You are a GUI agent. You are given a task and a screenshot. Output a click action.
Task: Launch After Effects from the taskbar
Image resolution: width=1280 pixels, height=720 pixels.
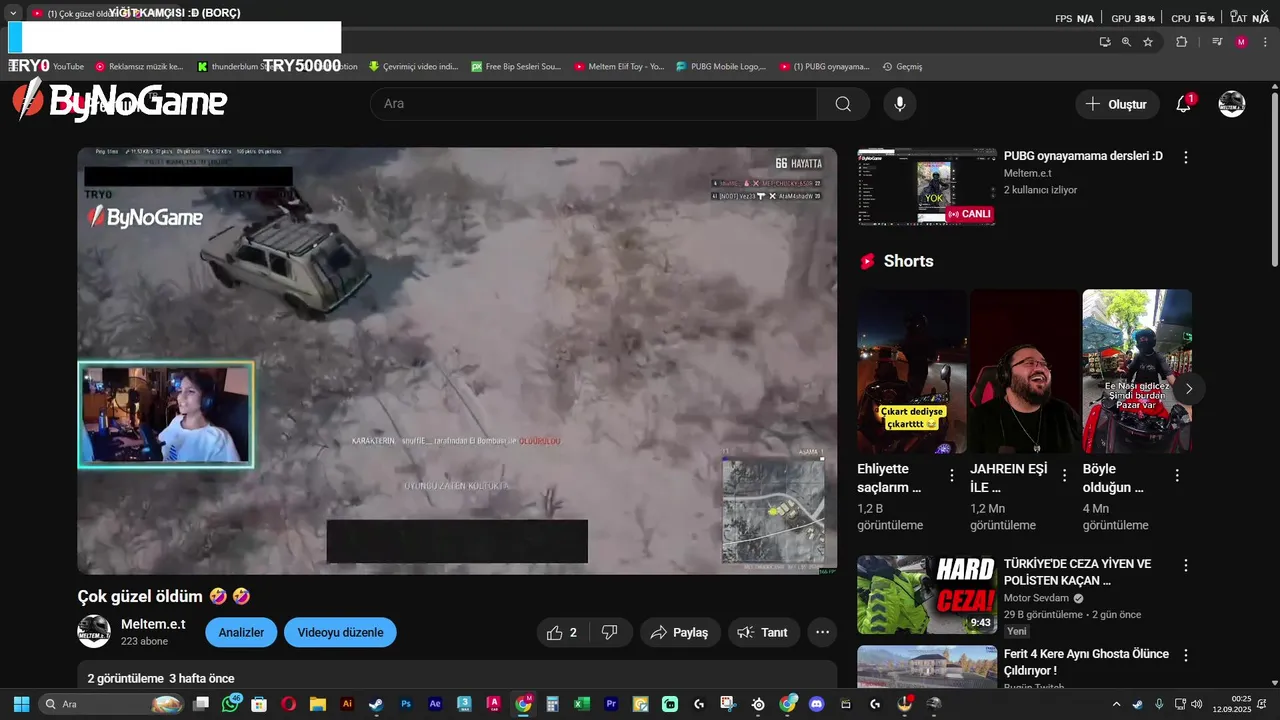(x=435, y=704)
